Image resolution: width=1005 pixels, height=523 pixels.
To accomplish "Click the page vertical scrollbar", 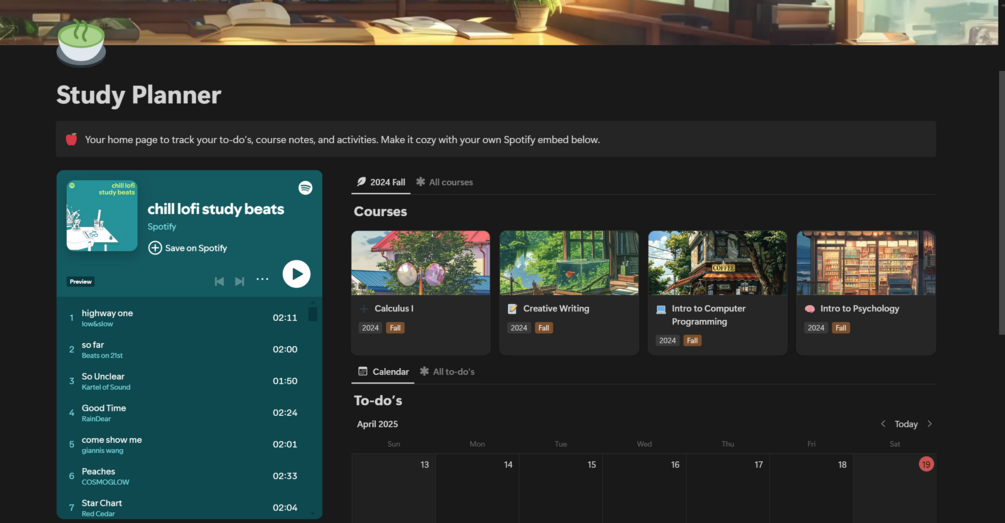I will coord(1001,202).
